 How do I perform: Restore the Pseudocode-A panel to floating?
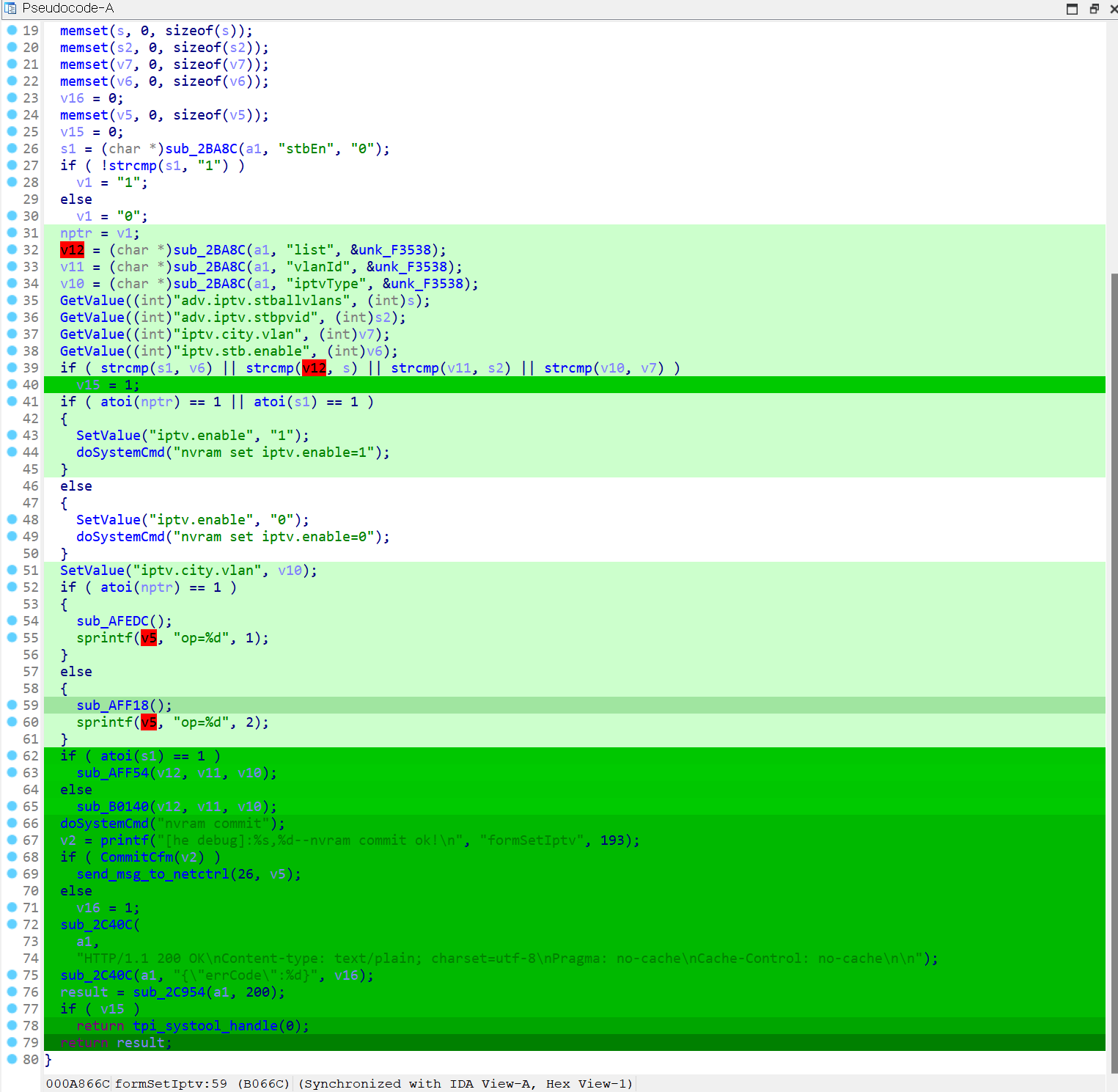(1094, 9)
